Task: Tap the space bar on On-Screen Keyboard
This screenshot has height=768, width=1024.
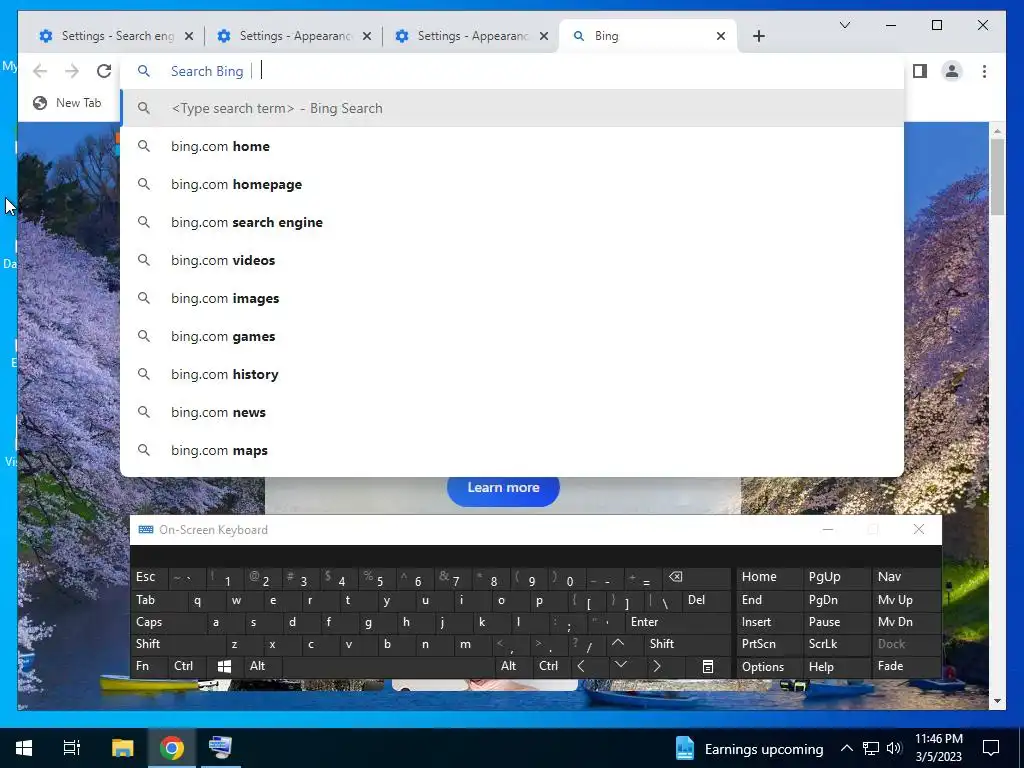Action: tap(388, 666)
